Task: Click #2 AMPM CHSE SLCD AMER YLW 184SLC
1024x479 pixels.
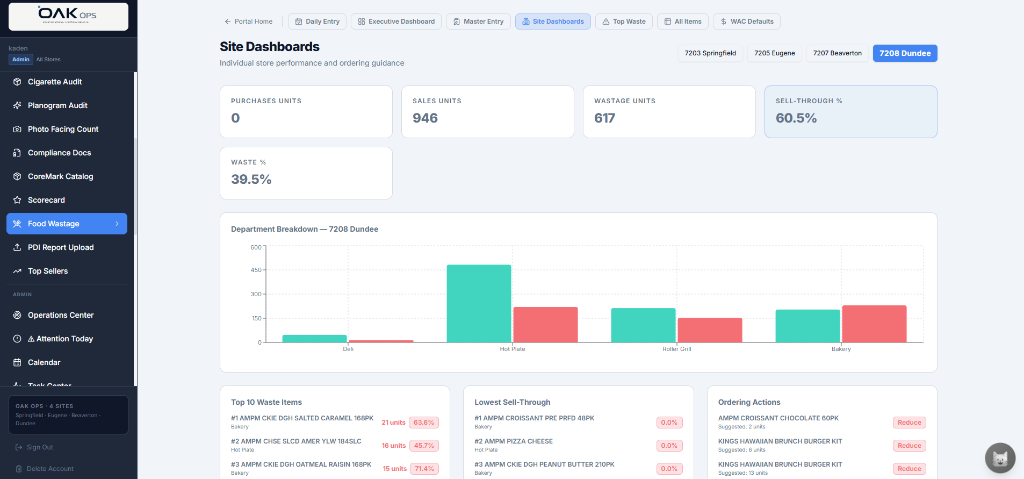Action: click(296, 441)
